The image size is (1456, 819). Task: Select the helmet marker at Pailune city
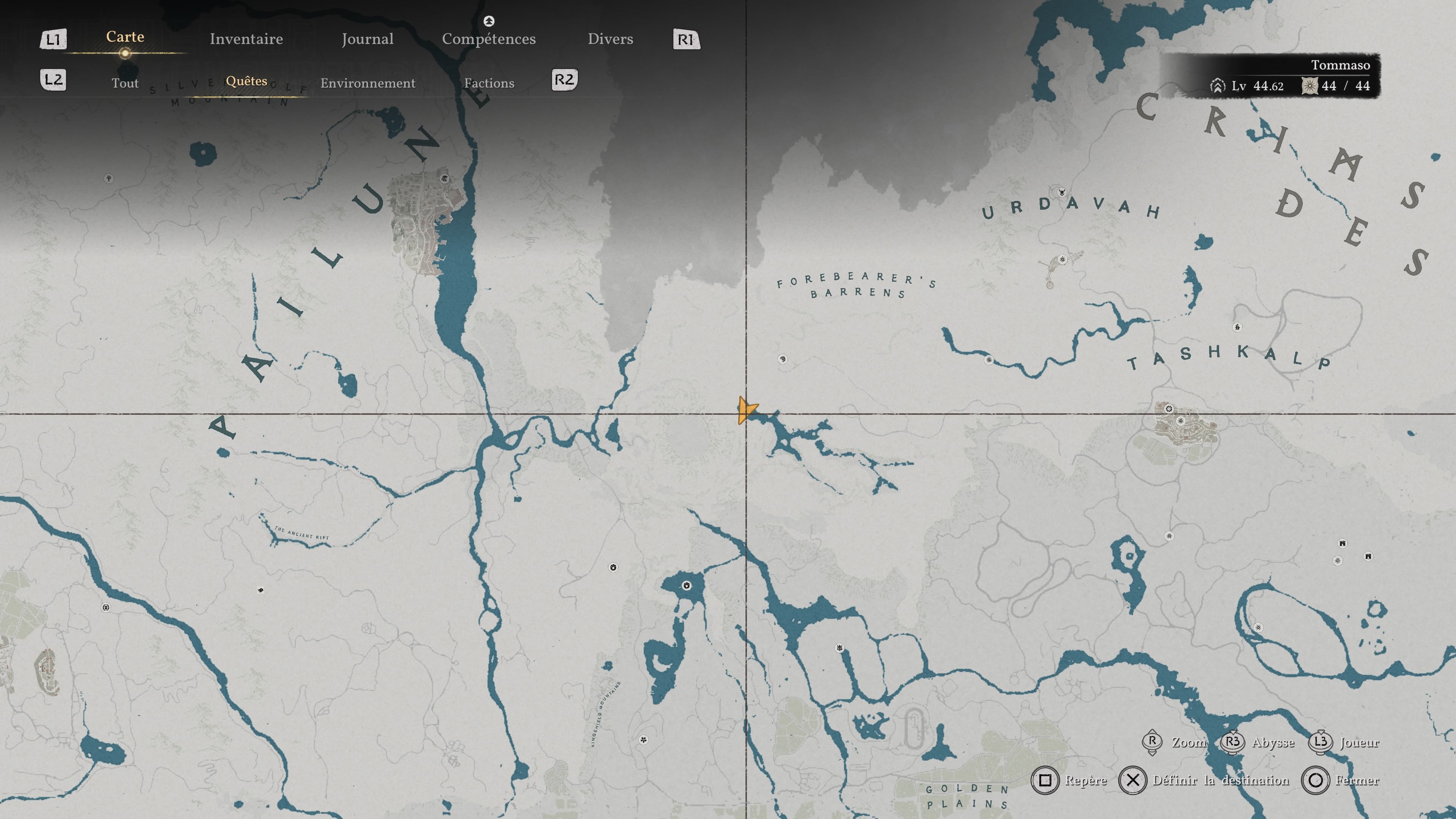click(445, 179)
